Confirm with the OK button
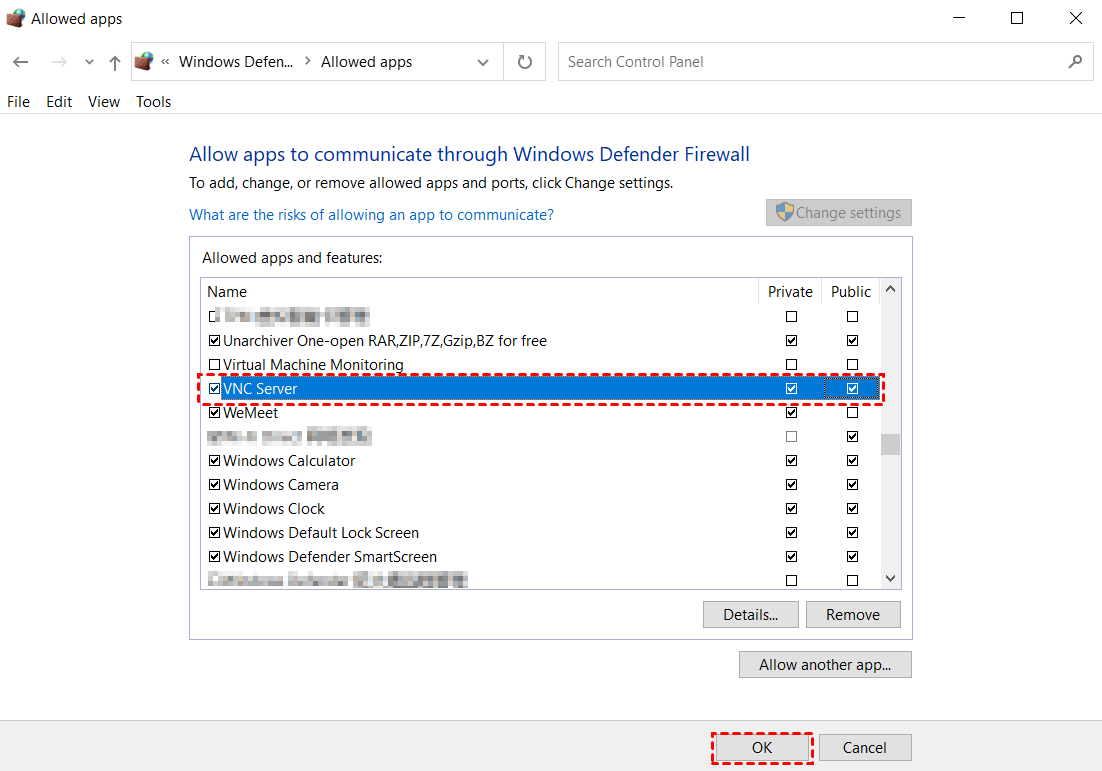This screenshot has width=1102, height=771. click(763, 748)
